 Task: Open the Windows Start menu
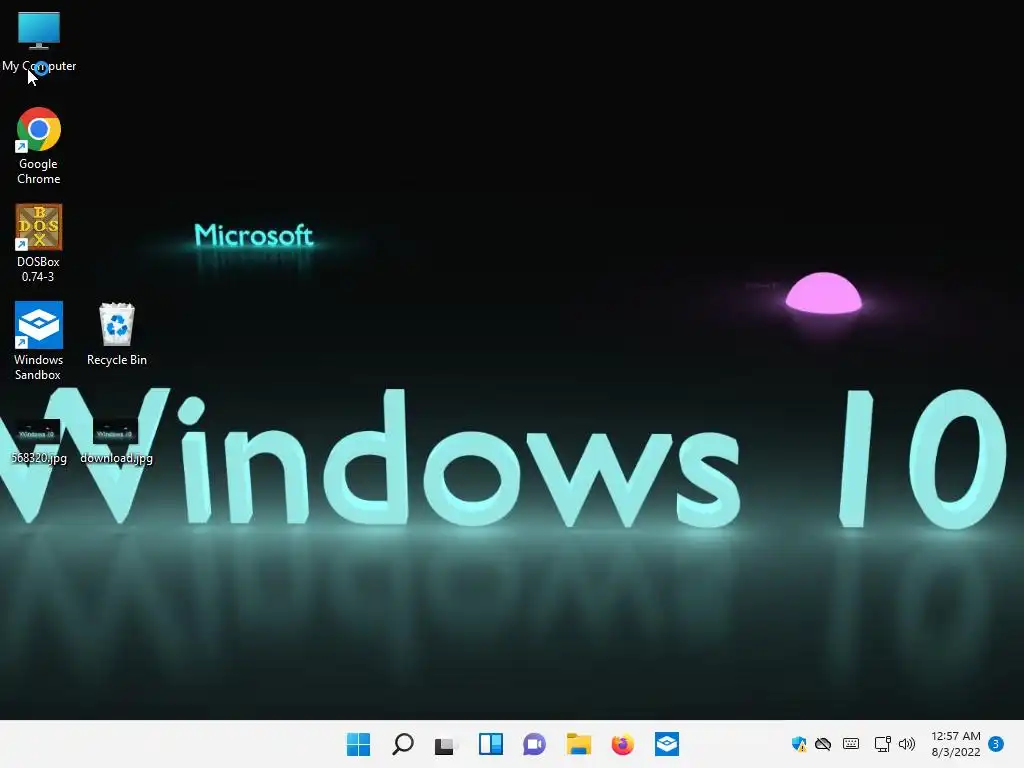pyautogui.click(x=358, y=744)
